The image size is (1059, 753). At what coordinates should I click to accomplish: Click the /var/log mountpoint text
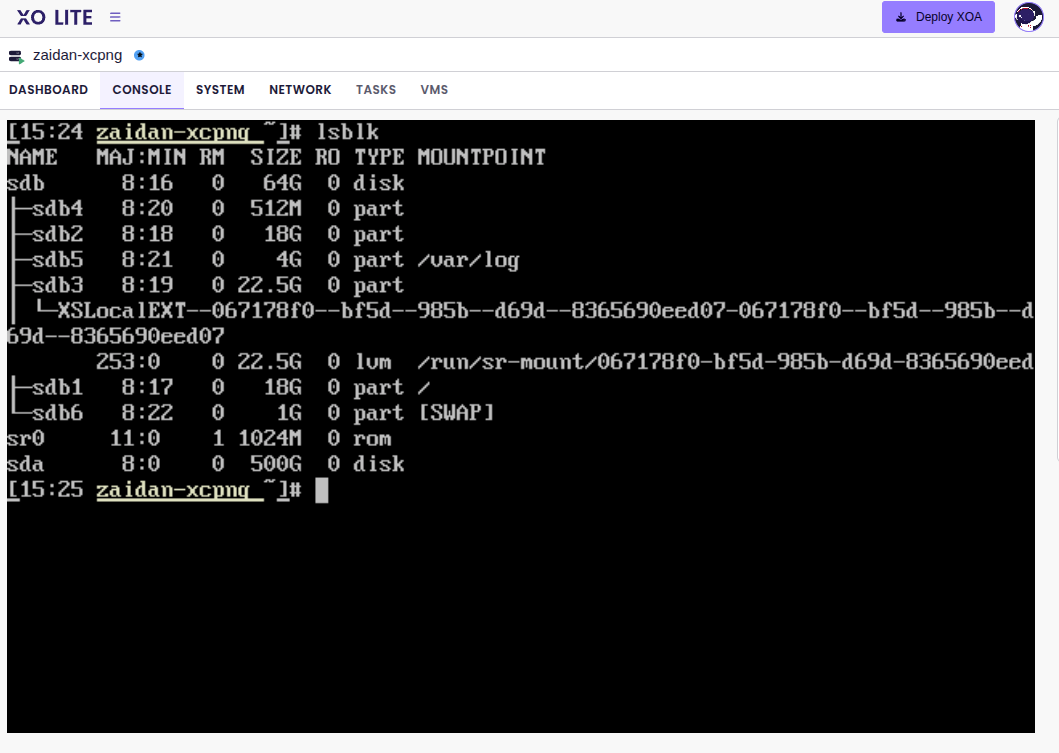point(468,260)
